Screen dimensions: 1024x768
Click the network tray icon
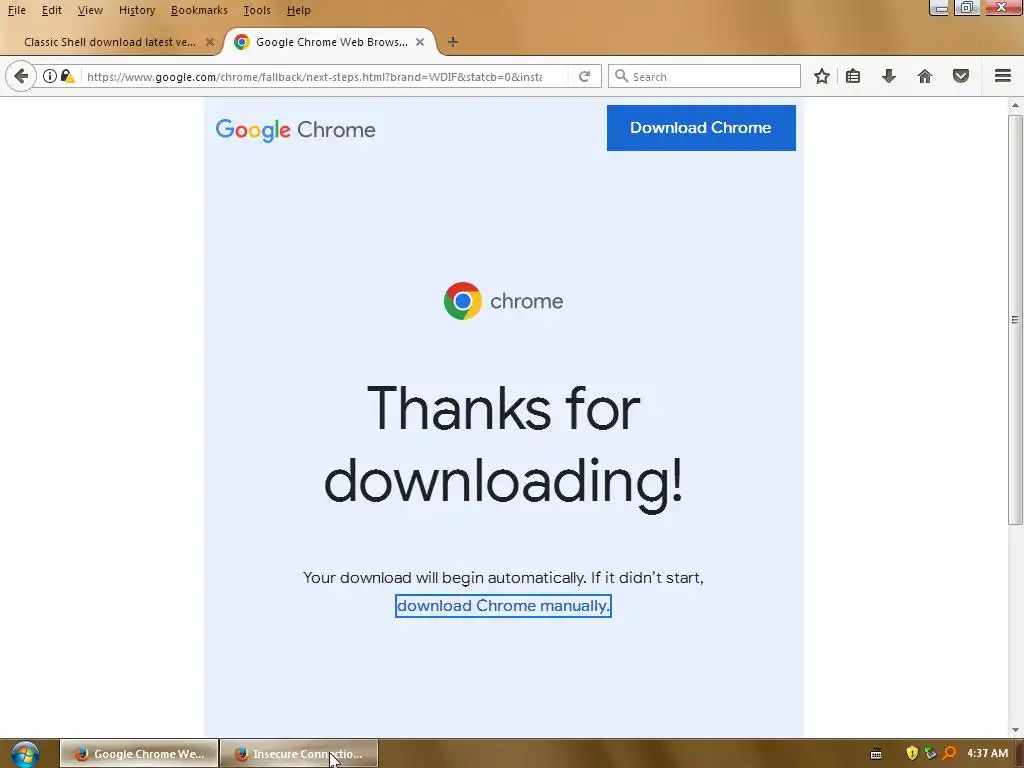coord(930,754)
